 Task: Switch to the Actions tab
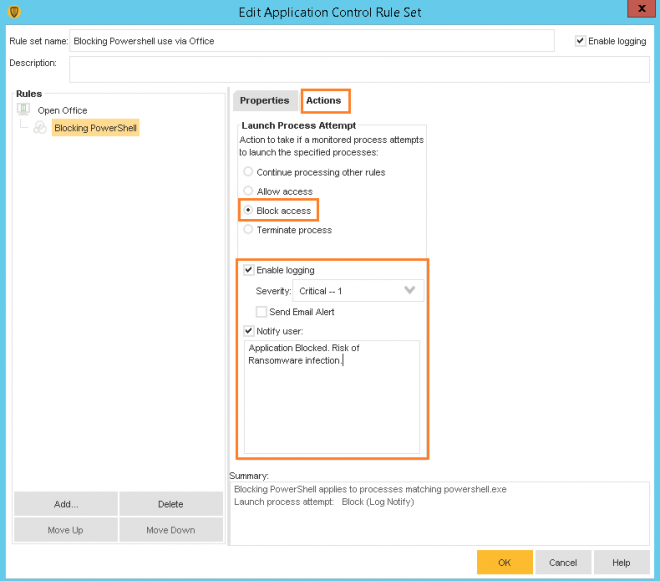[x=324, y=100]
